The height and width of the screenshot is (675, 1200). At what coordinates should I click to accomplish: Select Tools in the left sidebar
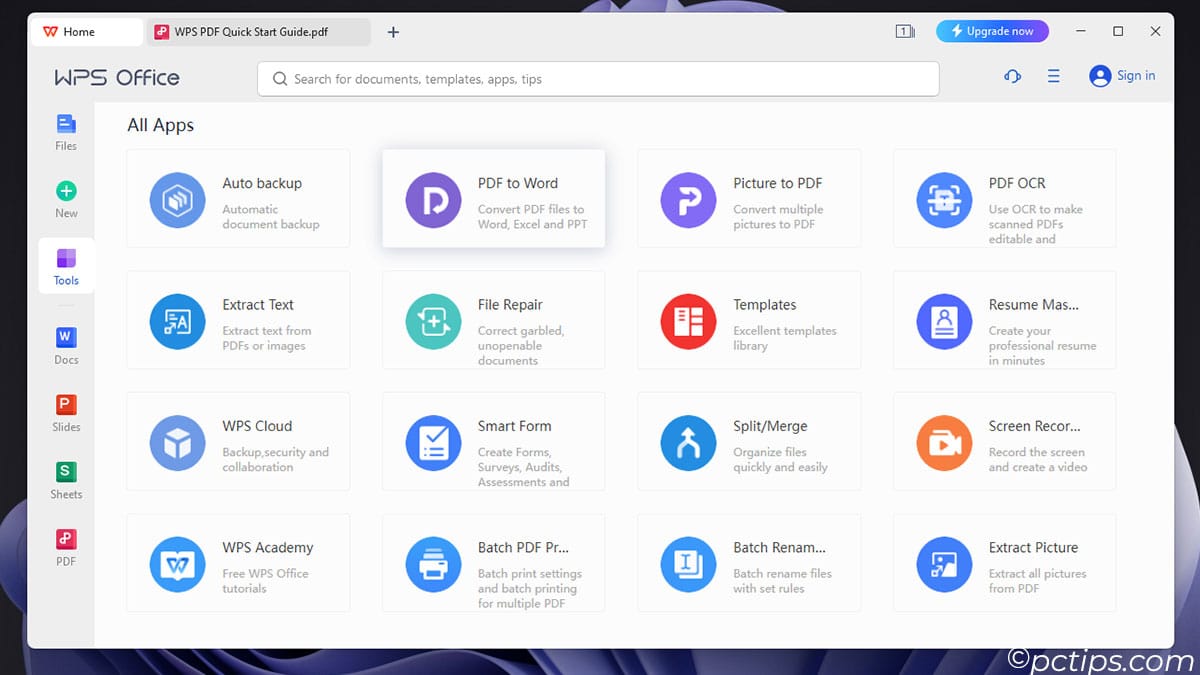[x=65, y=265]
